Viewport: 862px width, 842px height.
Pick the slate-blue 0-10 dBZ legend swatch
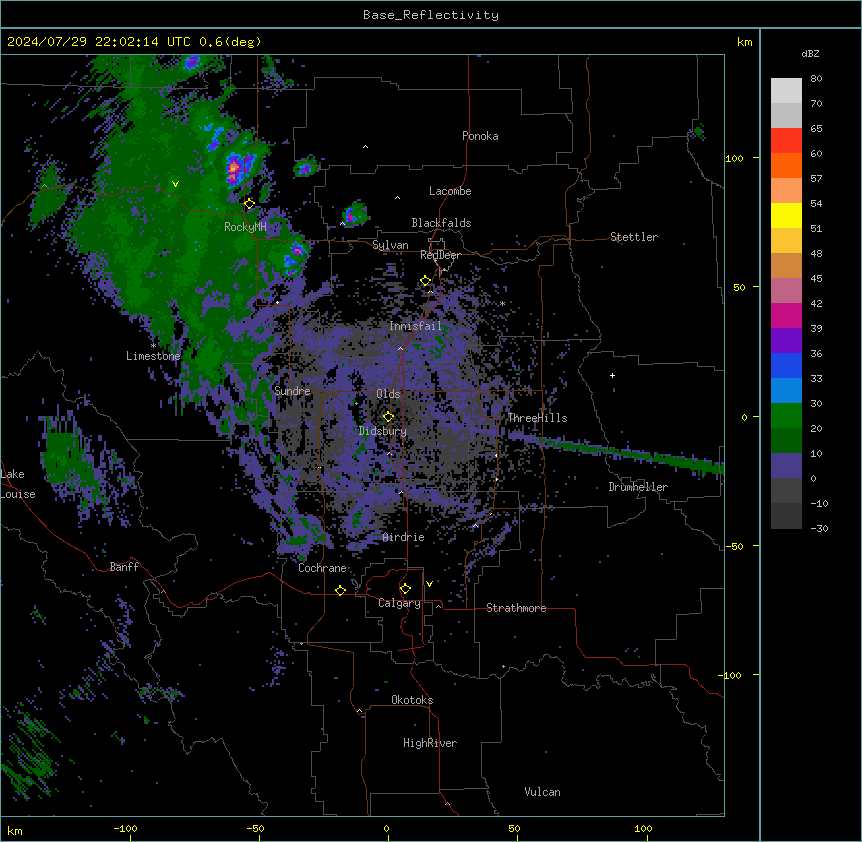pos(786,466)
